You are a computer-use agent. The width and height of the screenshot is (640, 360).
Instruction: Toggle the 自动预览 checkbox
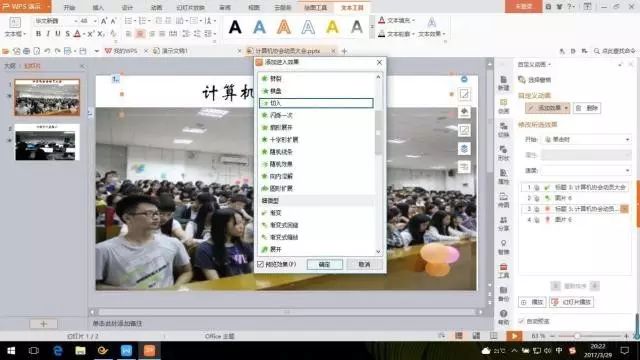coord(521,321)
